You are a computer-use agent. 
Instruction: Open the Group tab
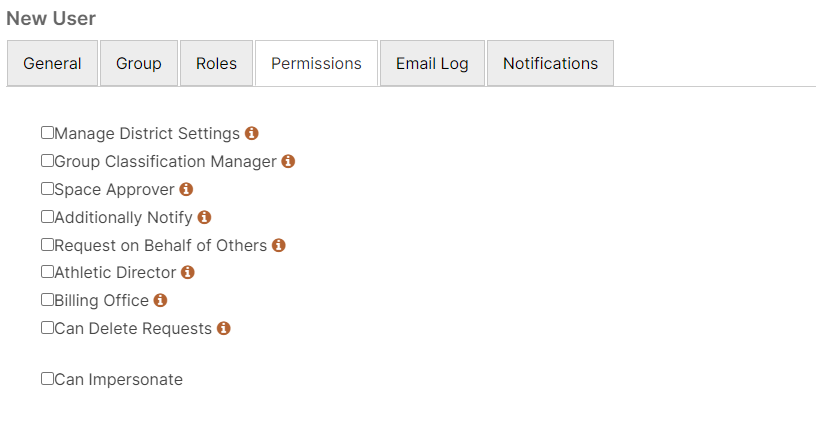tap(139, 63)
